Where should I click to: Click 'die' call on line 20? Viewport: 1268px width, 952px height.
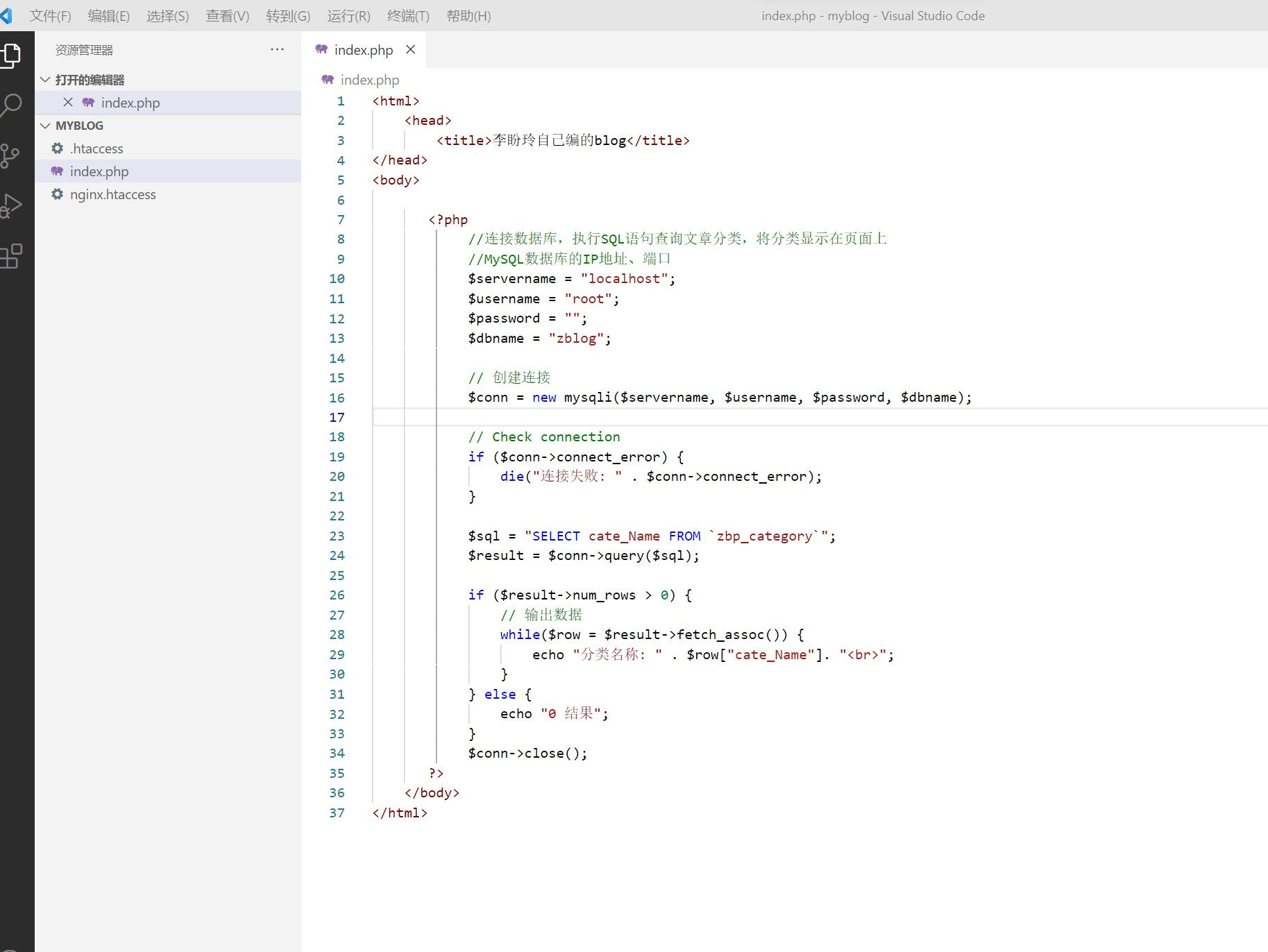pos(512,476)
